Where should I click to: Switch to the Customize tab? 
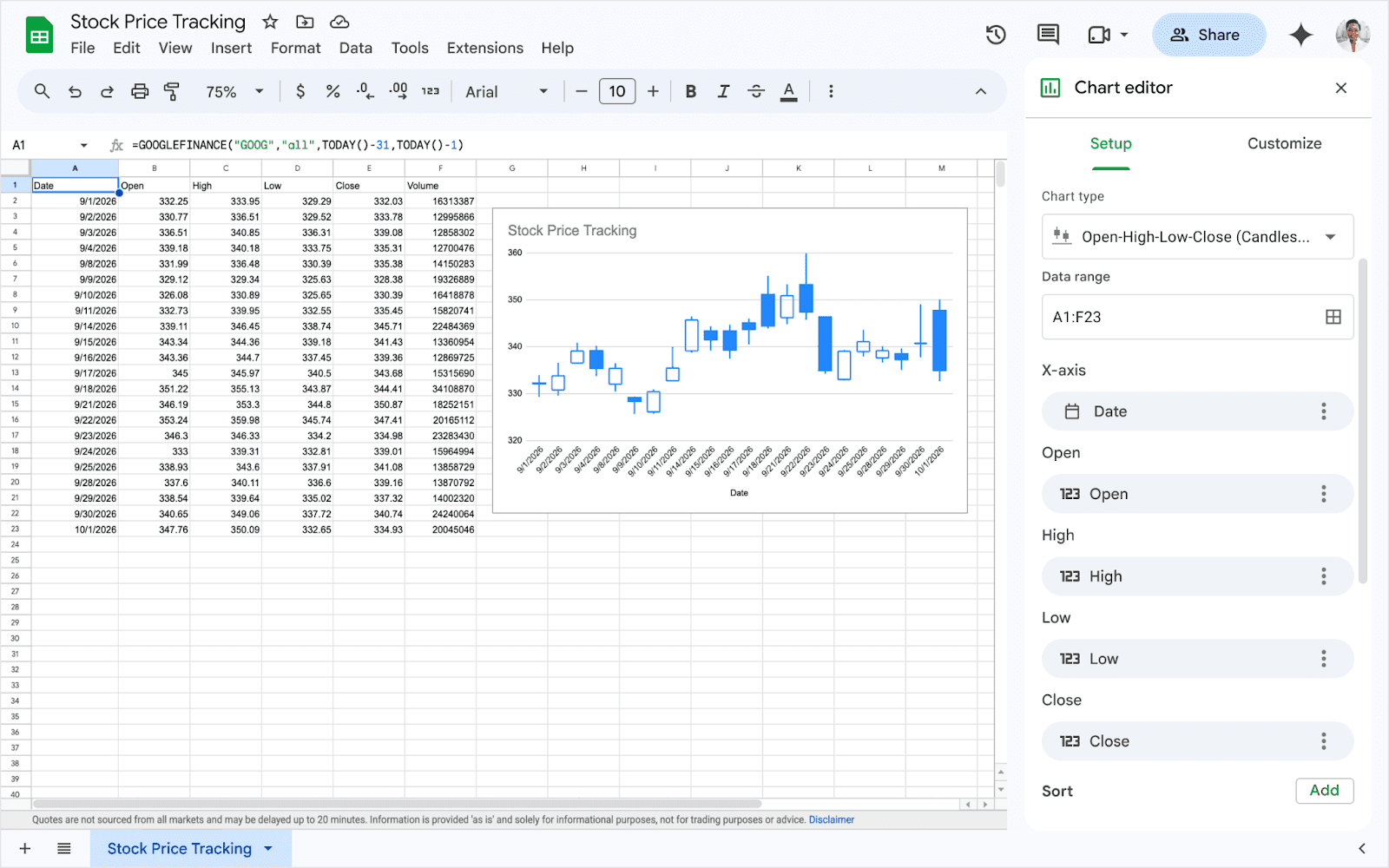point(1284,143)
